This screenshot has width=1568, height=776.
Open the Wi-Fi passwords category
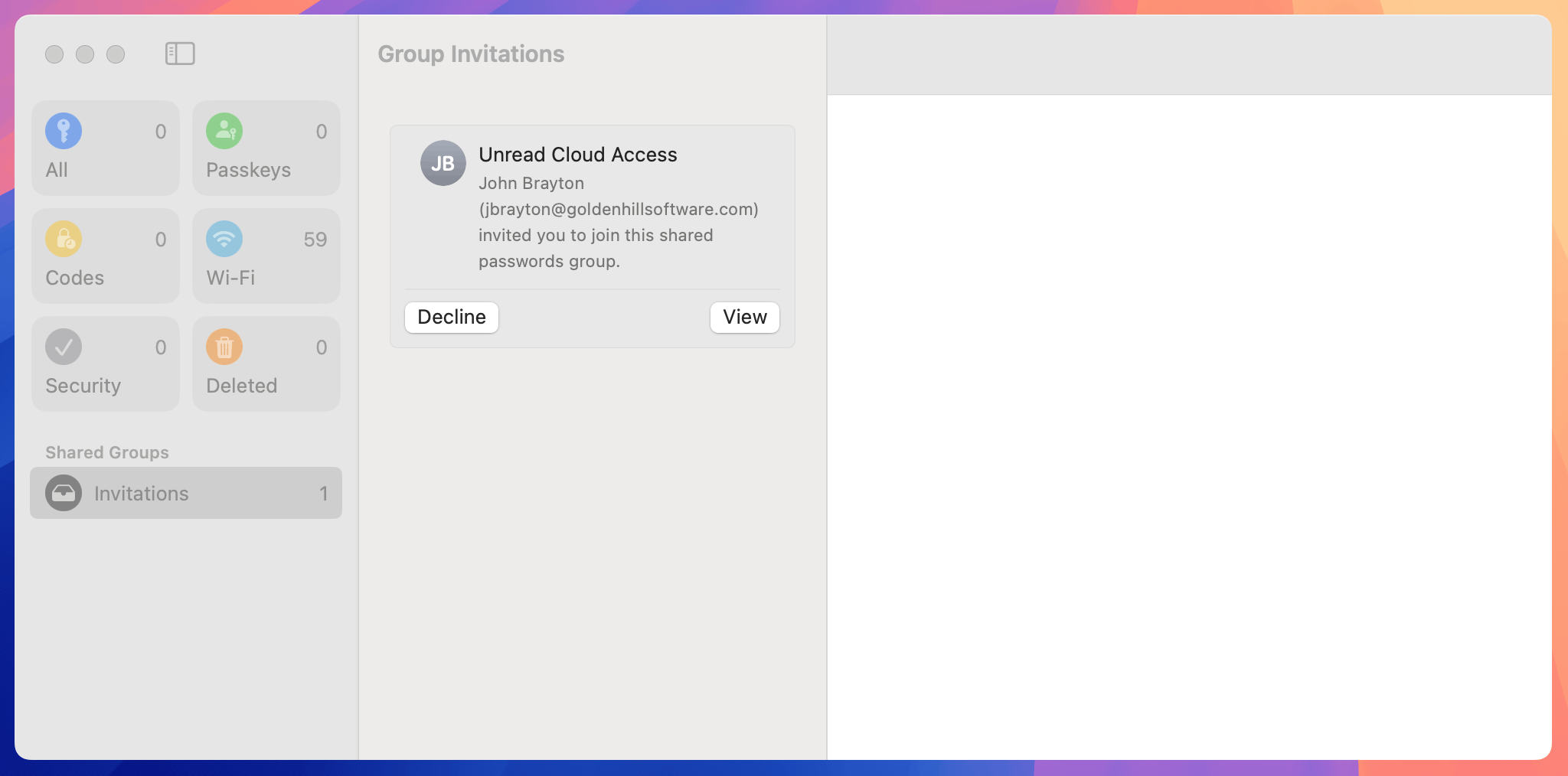point(266,256)
